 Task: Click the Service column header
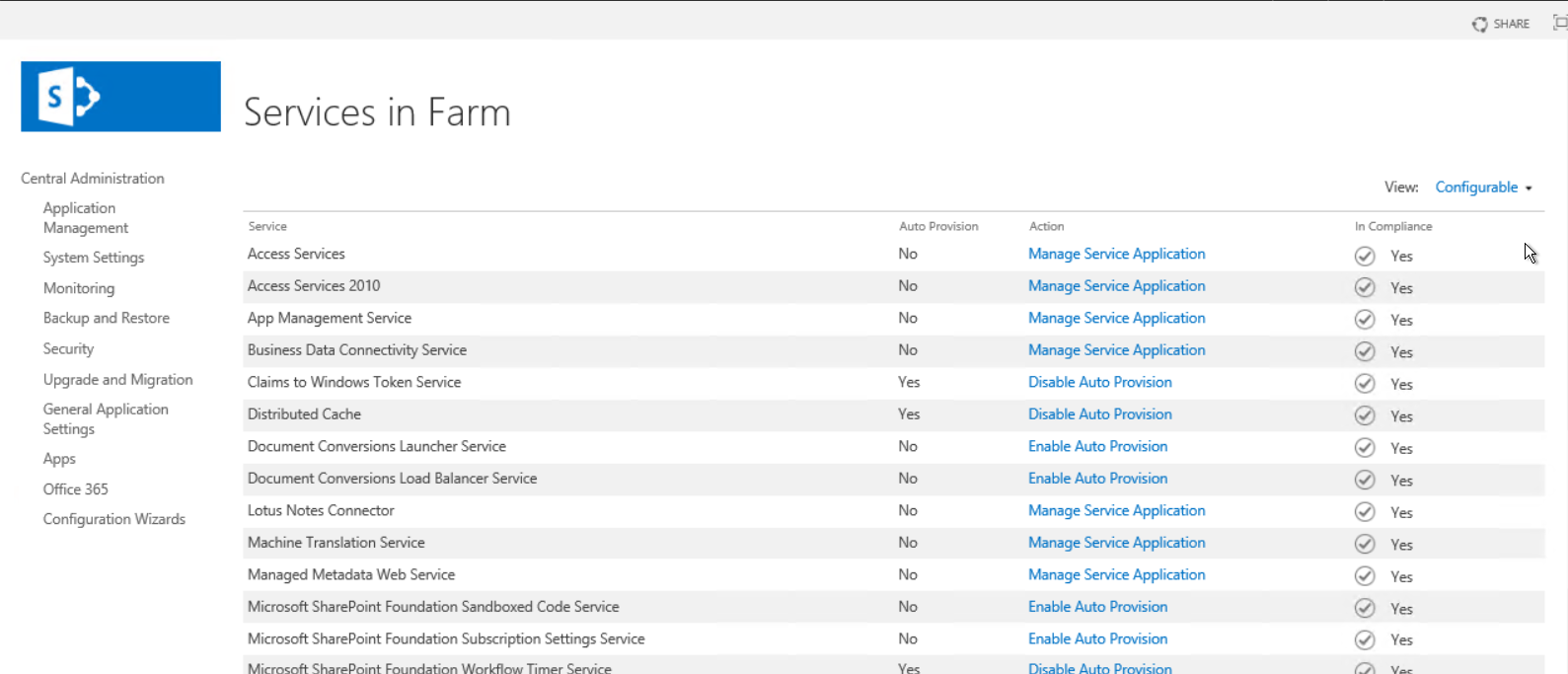coord(267,226)
